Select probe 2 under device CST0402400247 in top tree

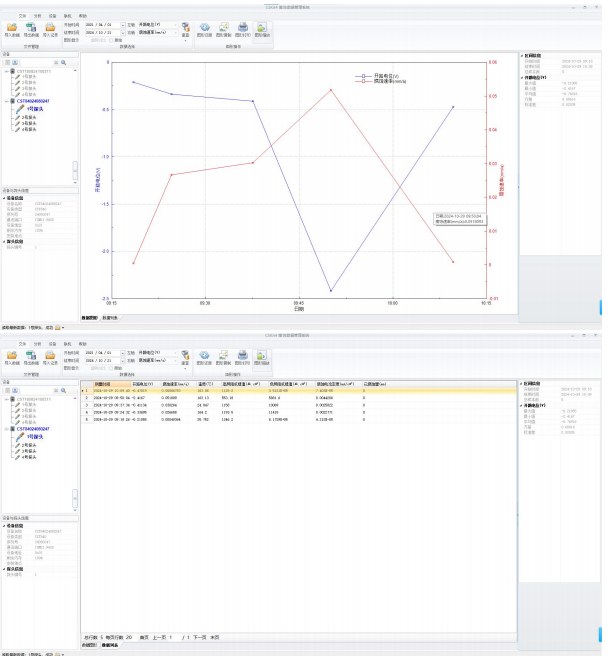pos(29,117)
